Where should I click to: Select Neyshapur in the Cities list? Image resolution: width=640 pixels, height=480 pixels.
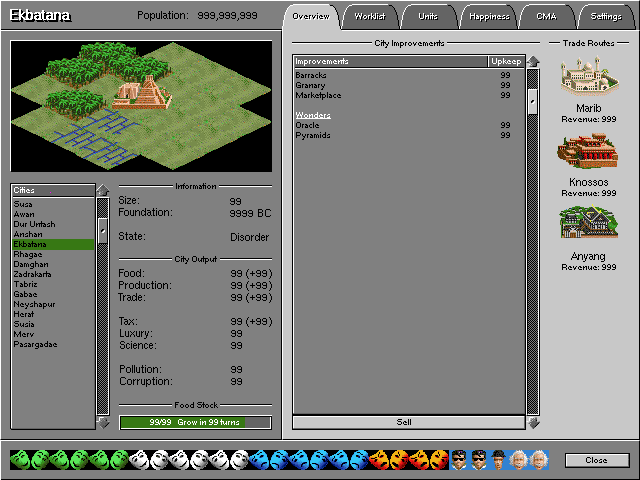point(53,304)
